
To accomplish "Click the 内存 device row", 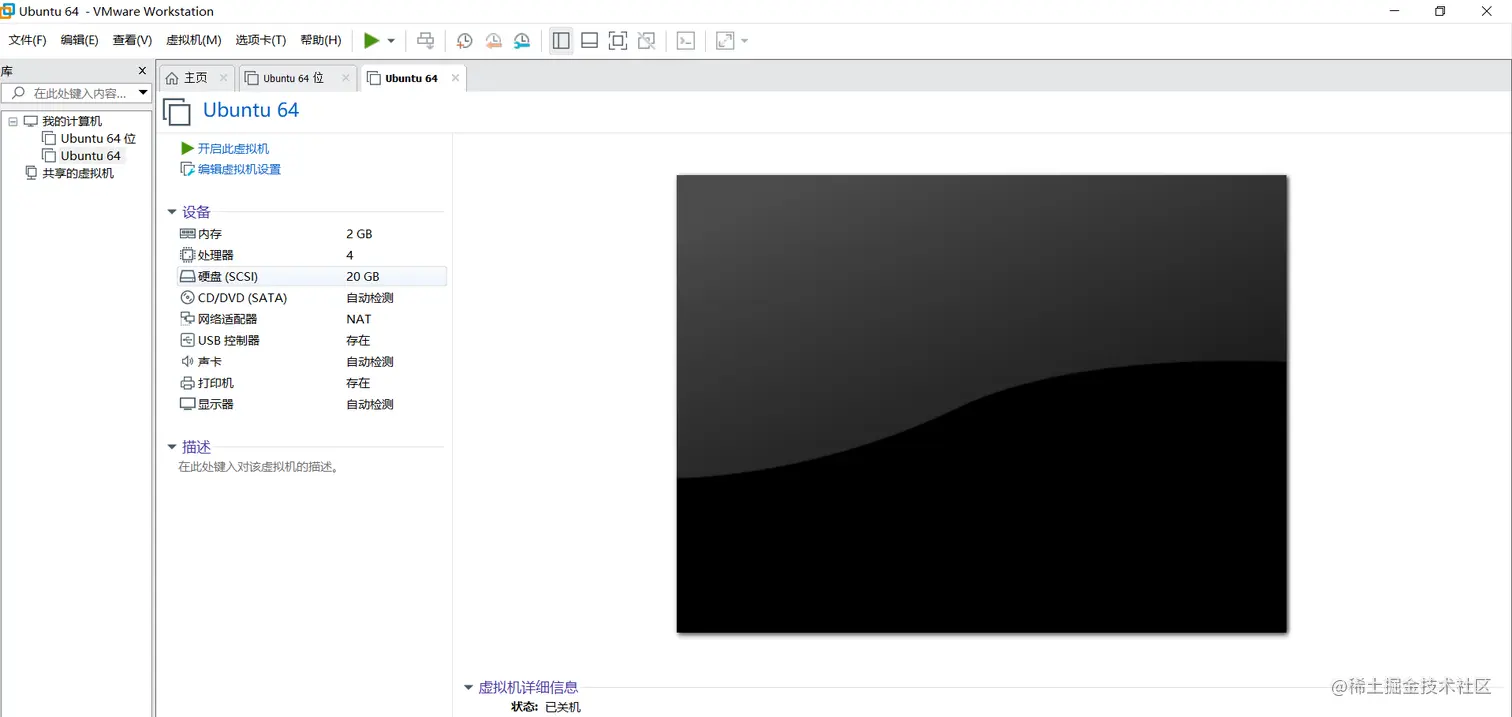I will click(x=312, y=234).
